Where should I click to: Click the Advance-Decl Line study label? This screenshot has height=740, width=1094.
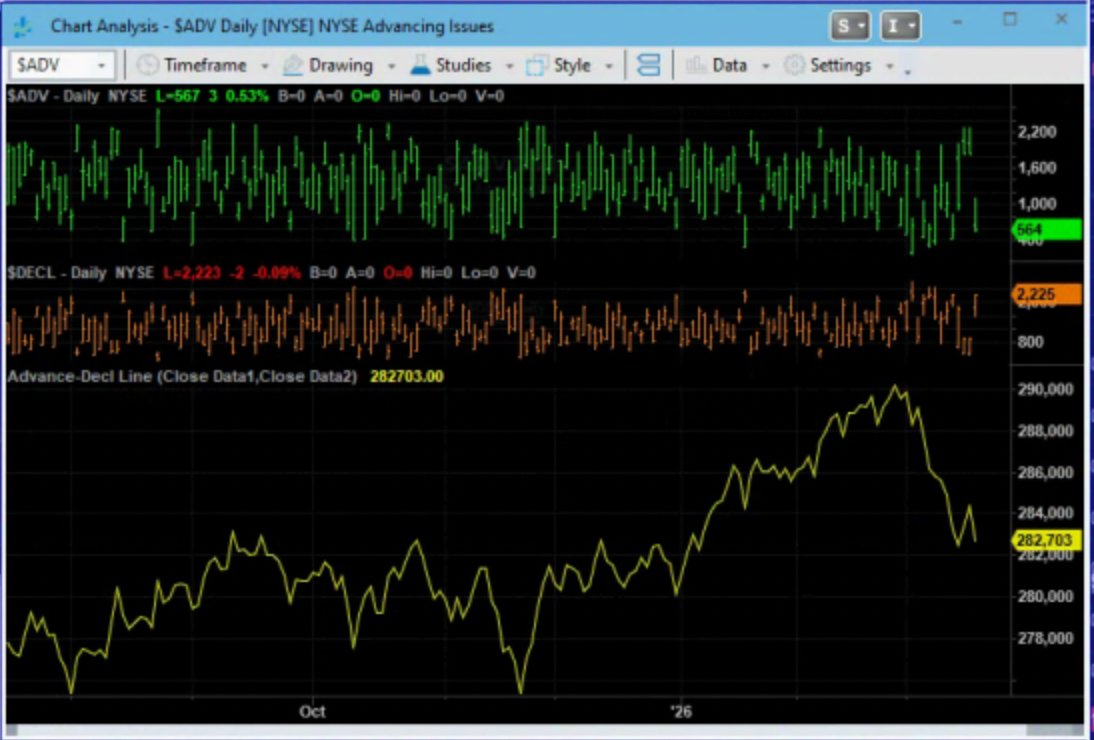[x=182, y=377]
